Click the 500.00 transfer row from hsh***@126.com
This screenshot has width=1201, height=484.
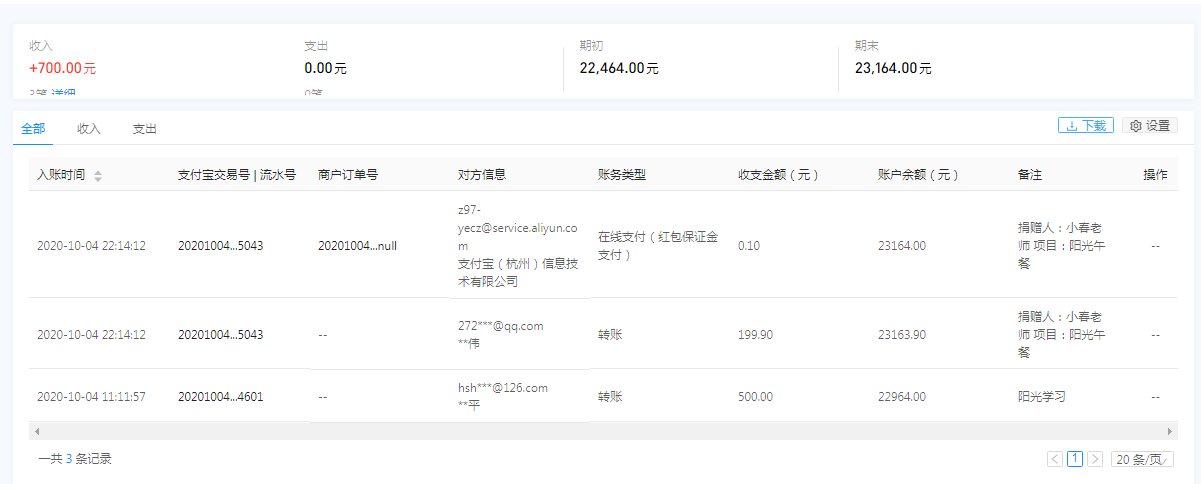click(600, 397)
